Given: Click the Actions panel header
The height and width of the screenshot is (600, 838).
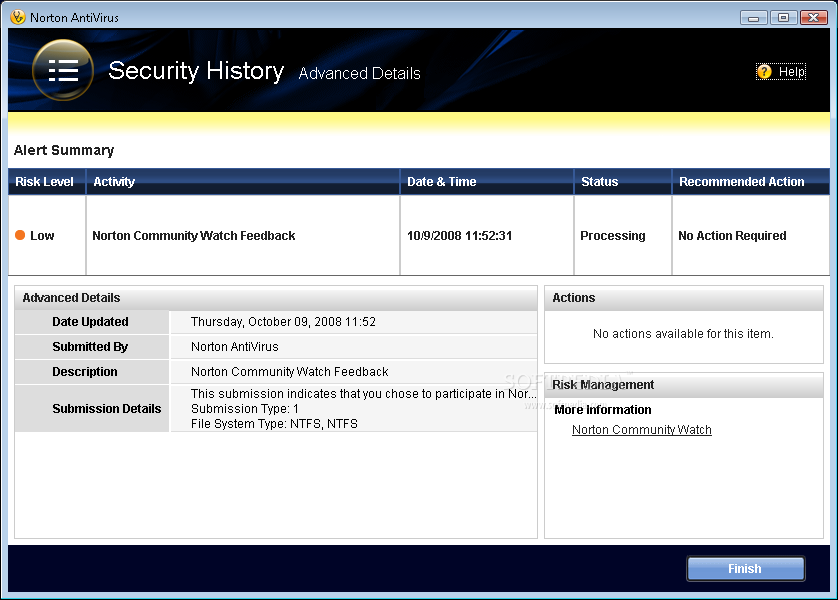Looking at the screenshot, I should (x=684, y=298).
